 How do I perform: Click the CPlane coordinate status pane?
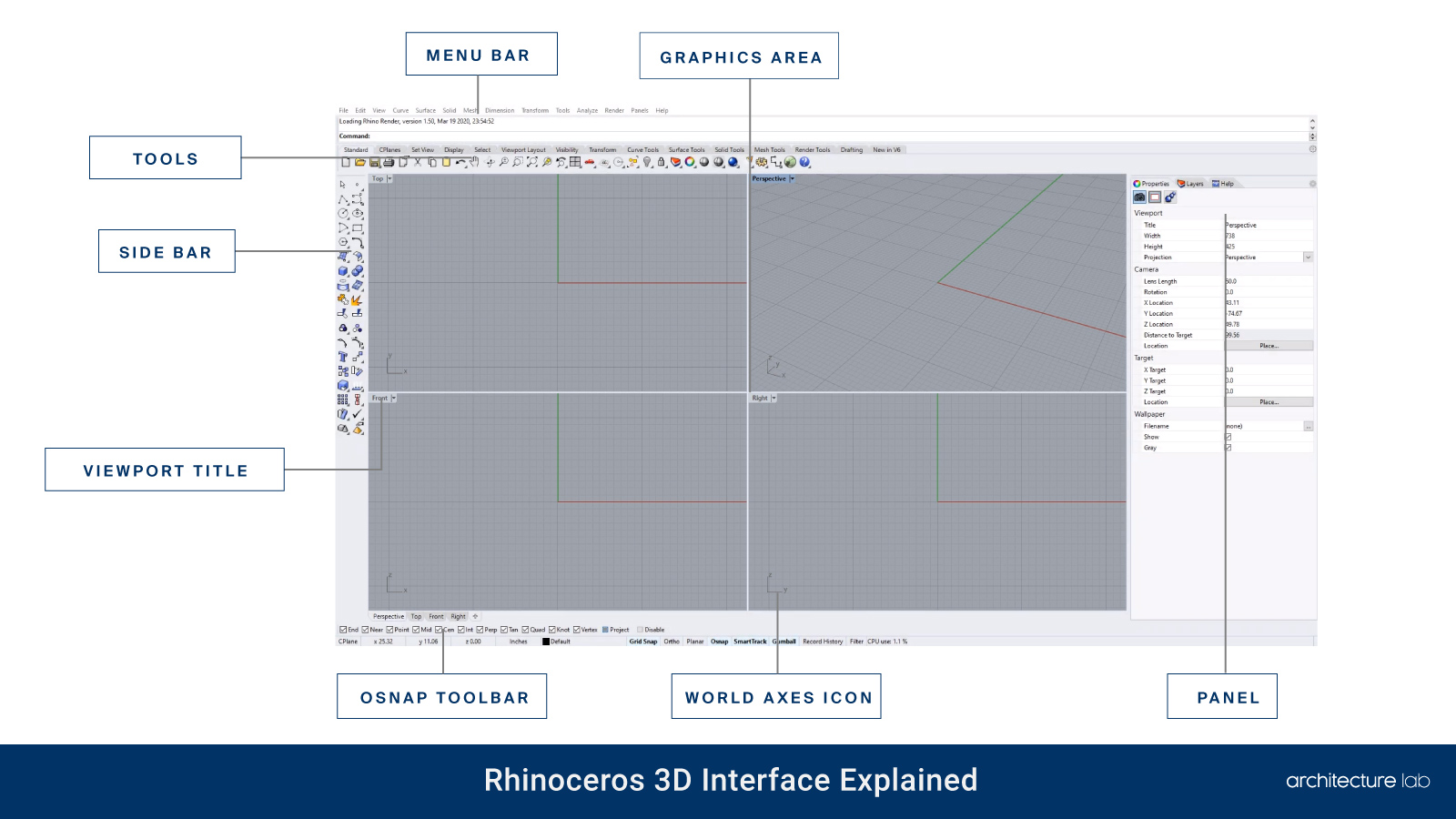tap(348, 642)
